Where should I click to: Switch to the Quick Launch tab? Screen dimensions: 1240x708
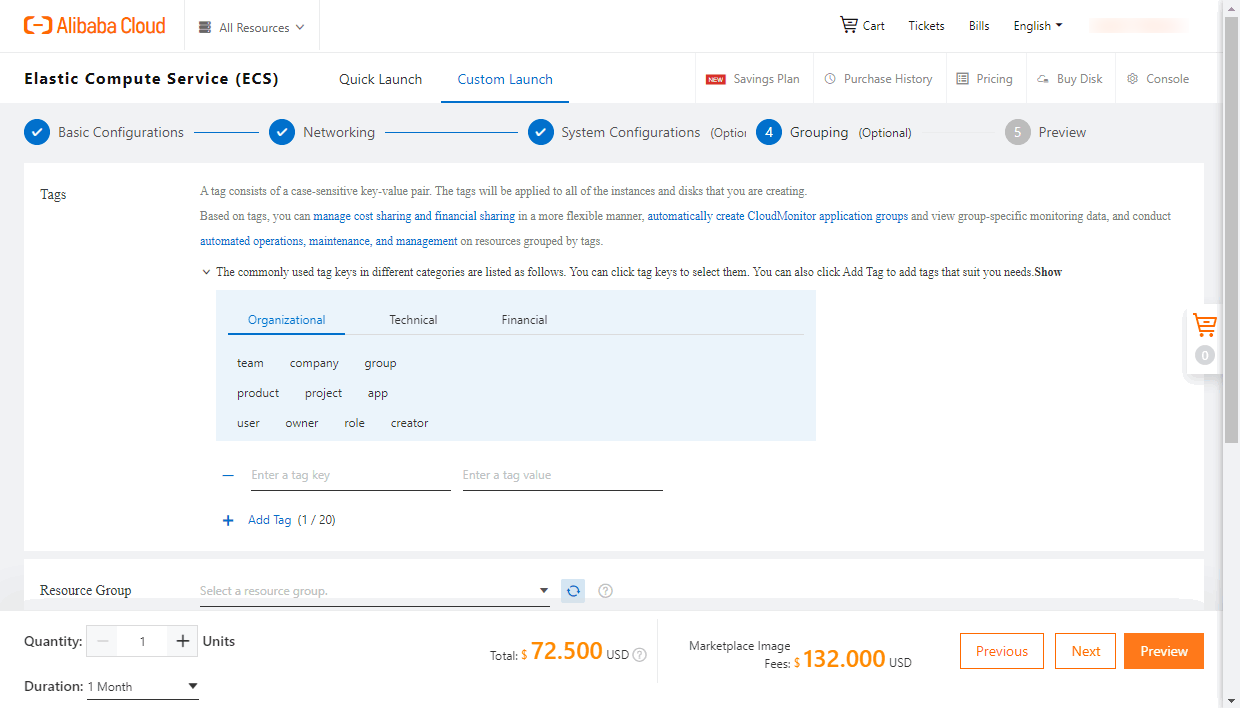click(380, 78)
